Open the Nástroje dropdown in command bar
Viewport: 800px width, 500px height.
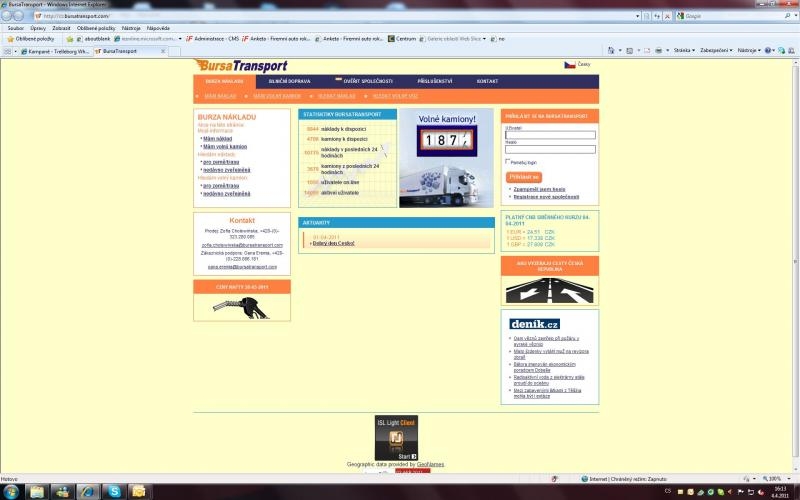(748, 51)
